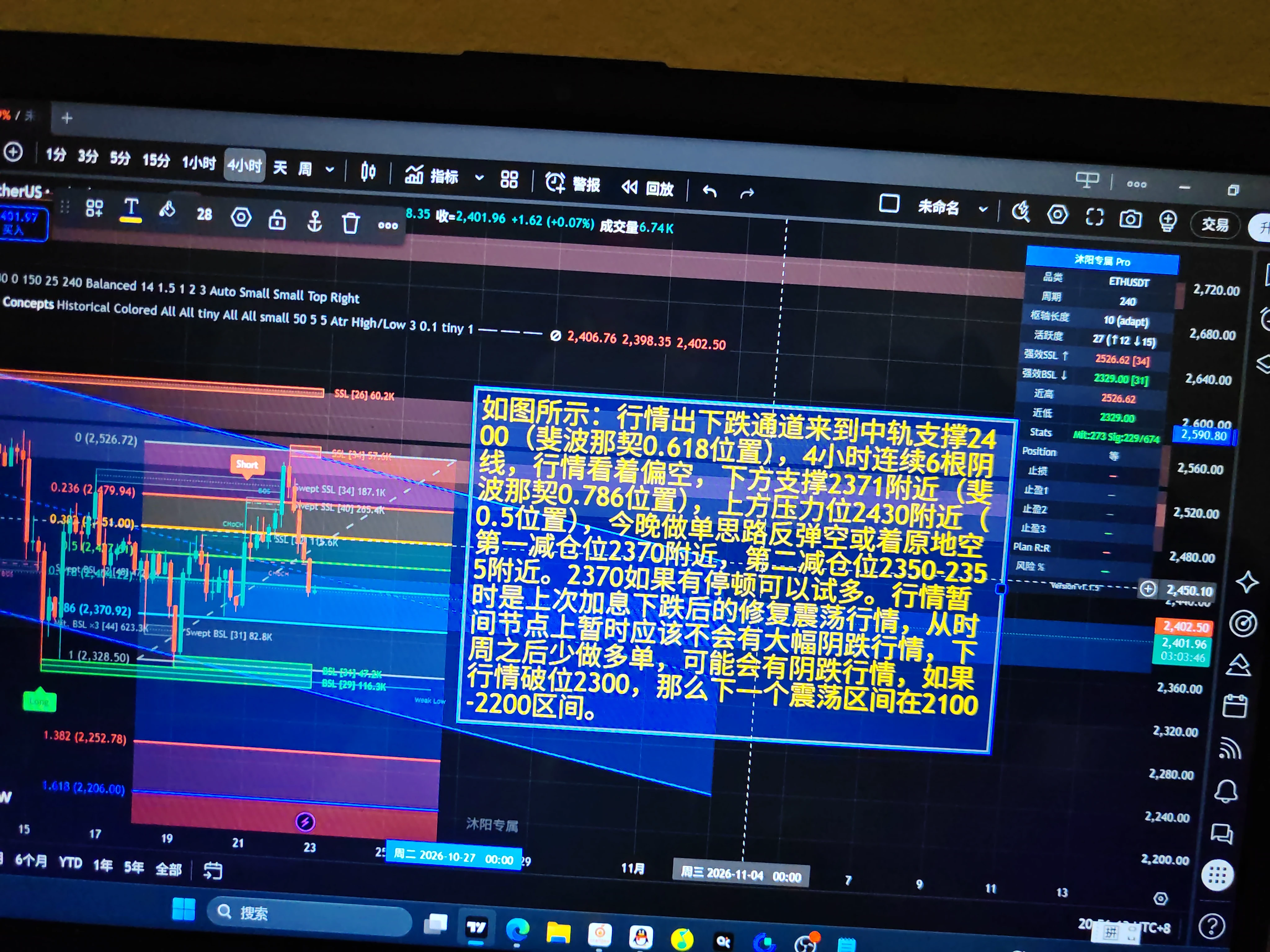This screenshot has height=952, width=1270.
Task: Click the anchor icon in drawing toolbar
Action: [x=314, y=221]
